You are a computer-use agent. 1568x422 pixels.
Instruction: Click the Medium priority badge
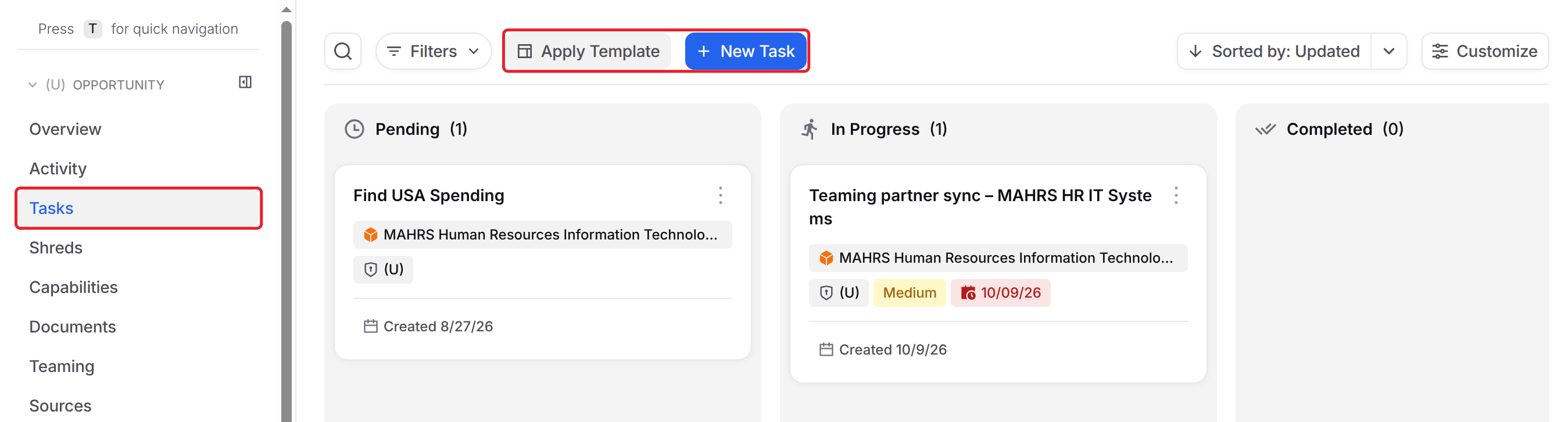click(x=910, y=293)
